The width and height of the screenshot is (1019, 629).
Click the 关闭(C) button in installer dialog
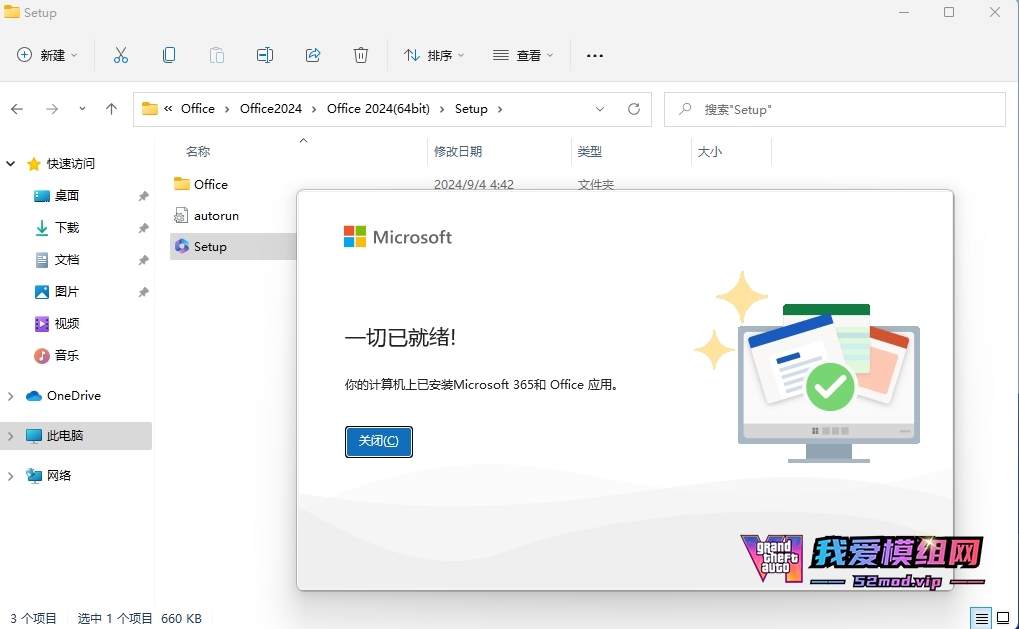(x=379, y=441)
